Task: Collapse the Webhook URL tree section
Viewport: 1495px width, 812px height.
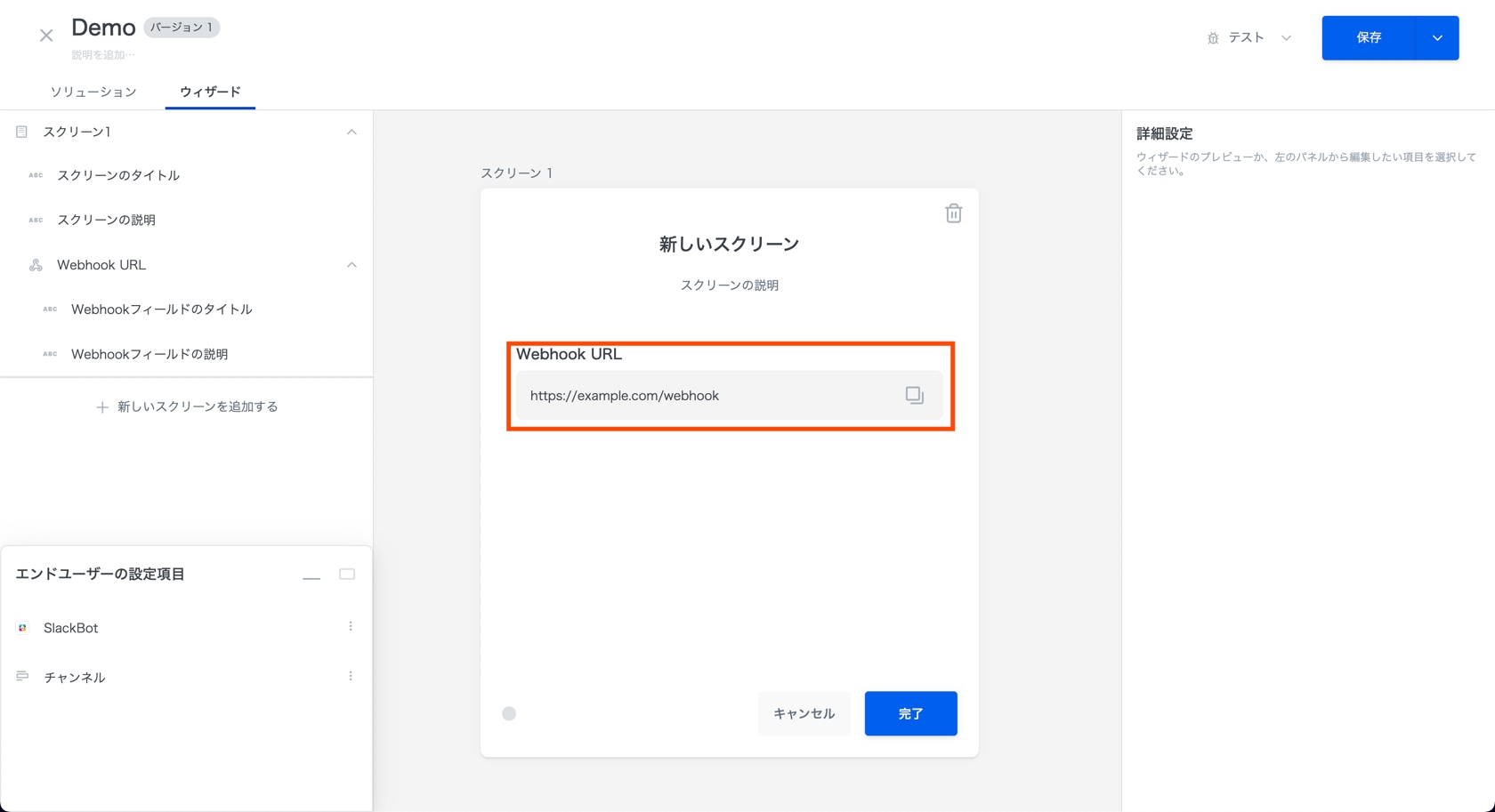Action: point(352,265)
